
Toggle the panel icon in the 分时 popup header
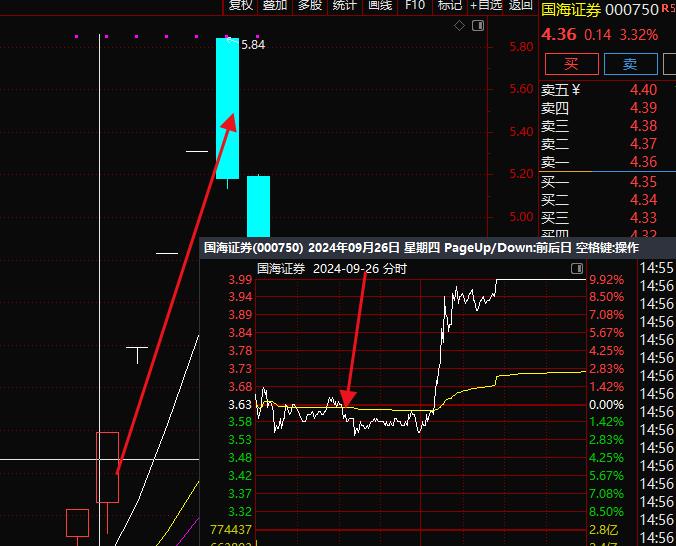point(577,269)
